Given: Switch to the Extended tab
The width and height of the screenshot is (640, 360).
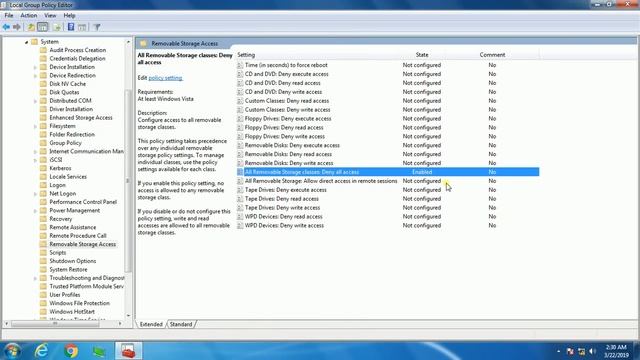Looking at the screenshot, I should (x=151, y=324).
